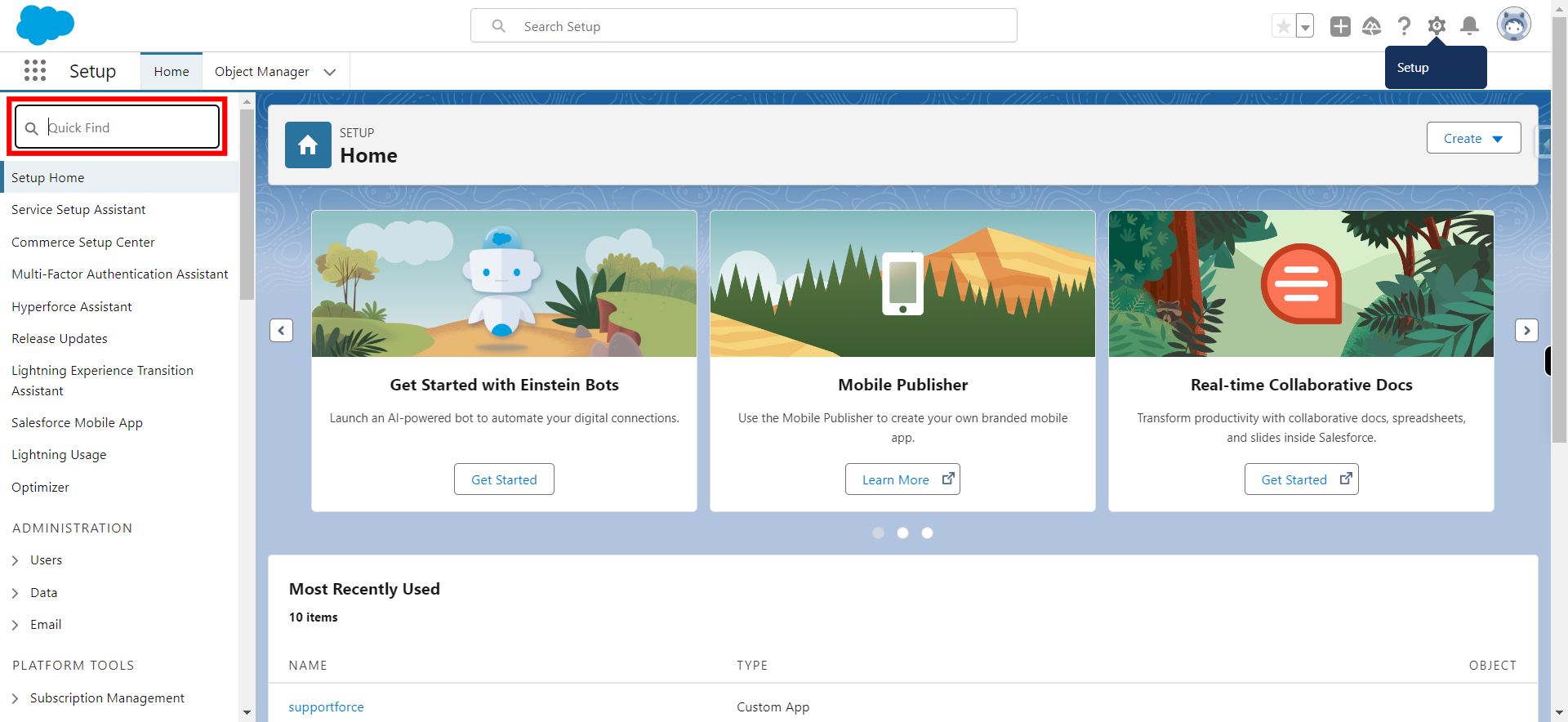Click the Real-time Collaborative Docs card image
1568x722 pixels.
tap(1301, 283)
